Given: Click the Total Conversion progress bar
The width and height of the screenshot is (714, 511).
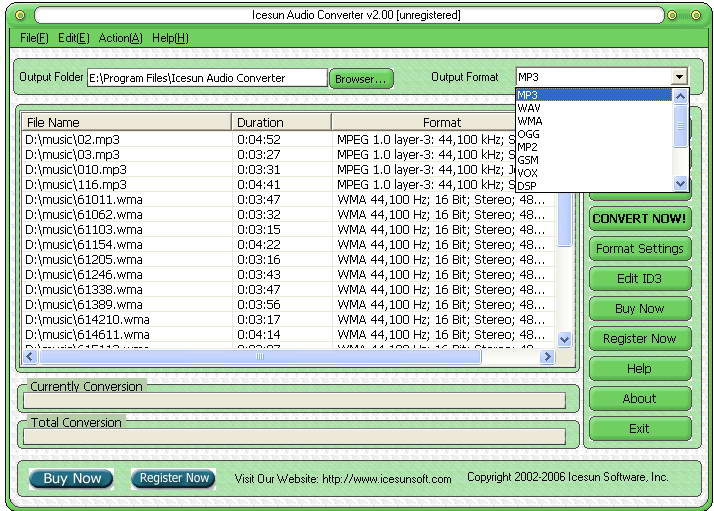Looking at the screenshot, I should [x=294, y=437].
